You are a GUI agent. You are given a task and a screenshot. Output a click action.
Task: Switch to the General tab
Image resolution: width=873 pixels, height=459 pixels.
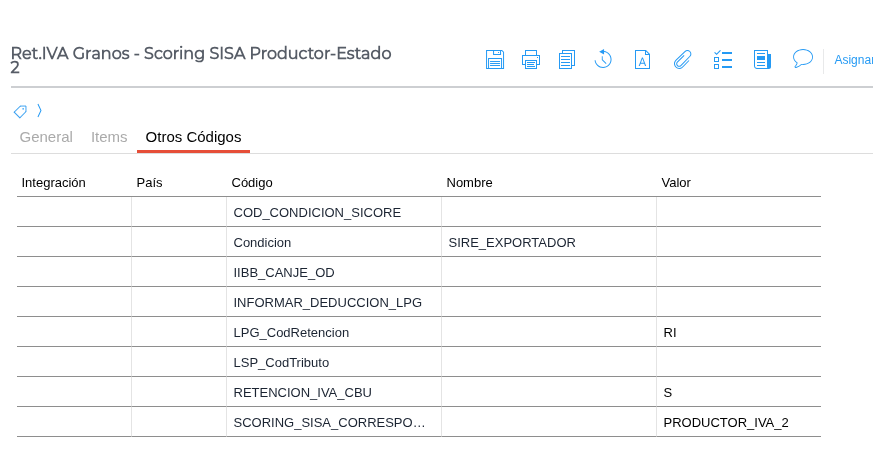[46, 137]
